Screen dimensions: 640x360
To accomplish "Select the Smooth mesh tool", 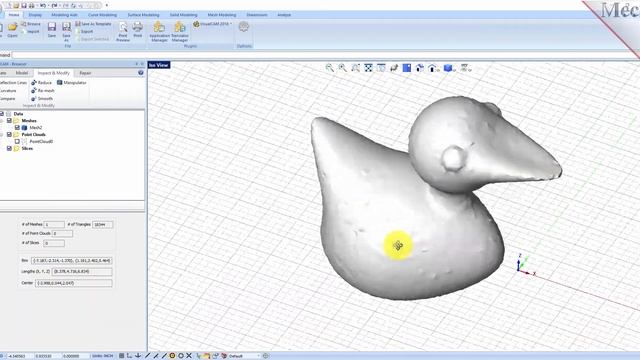I will coord(42,98).
